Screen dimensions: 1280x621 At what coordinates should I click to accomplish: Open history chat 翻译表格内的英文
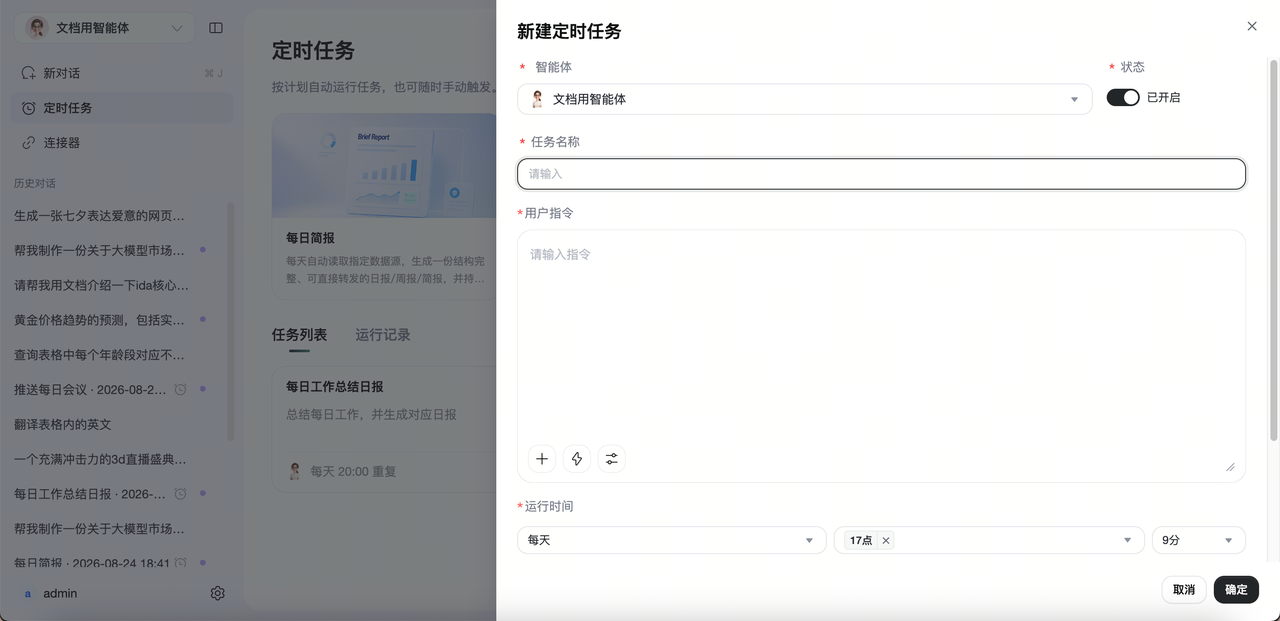(x=63, y=424)
